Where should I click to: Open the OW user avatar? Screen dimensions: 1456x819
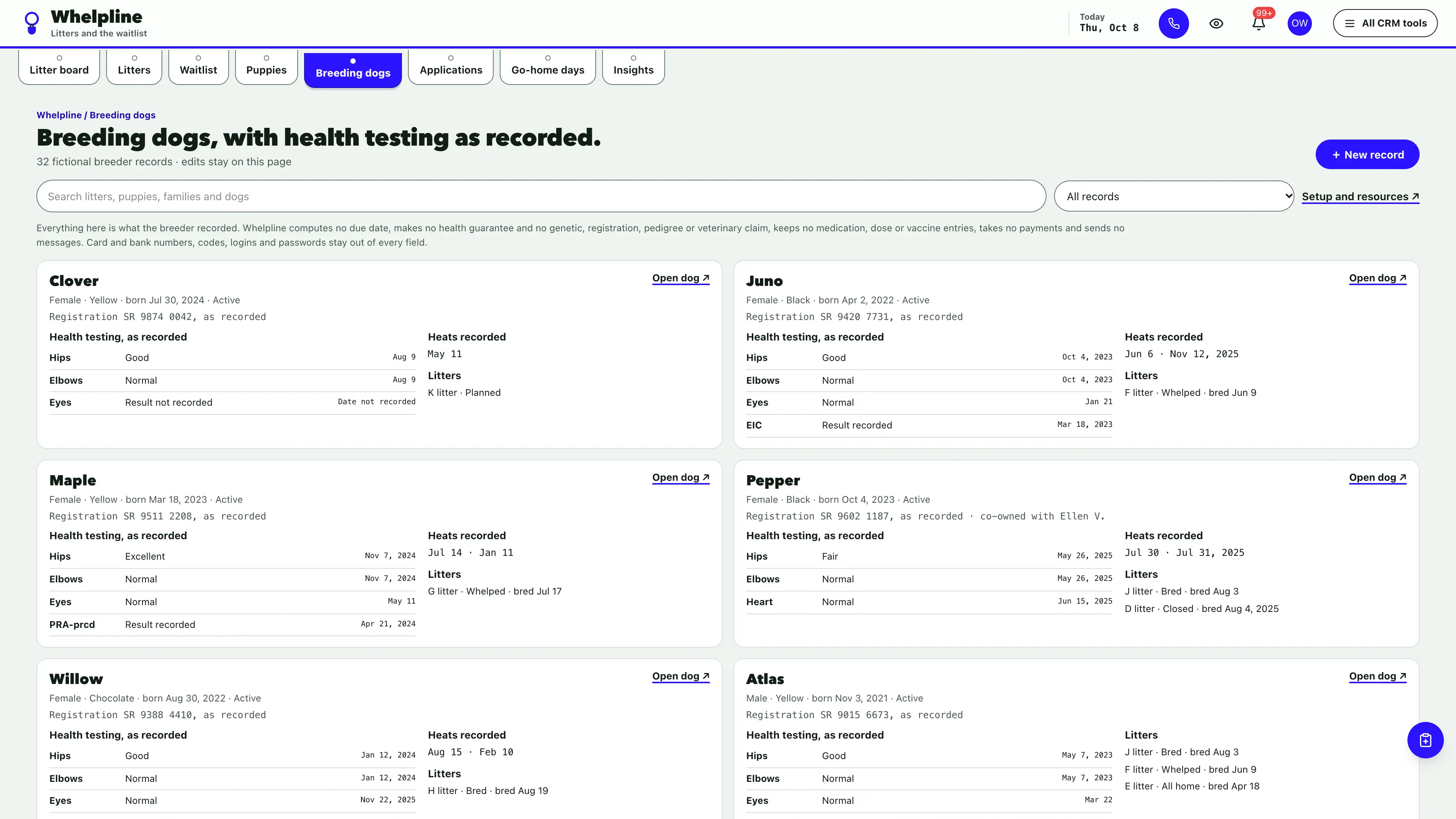click(1299, 23)
